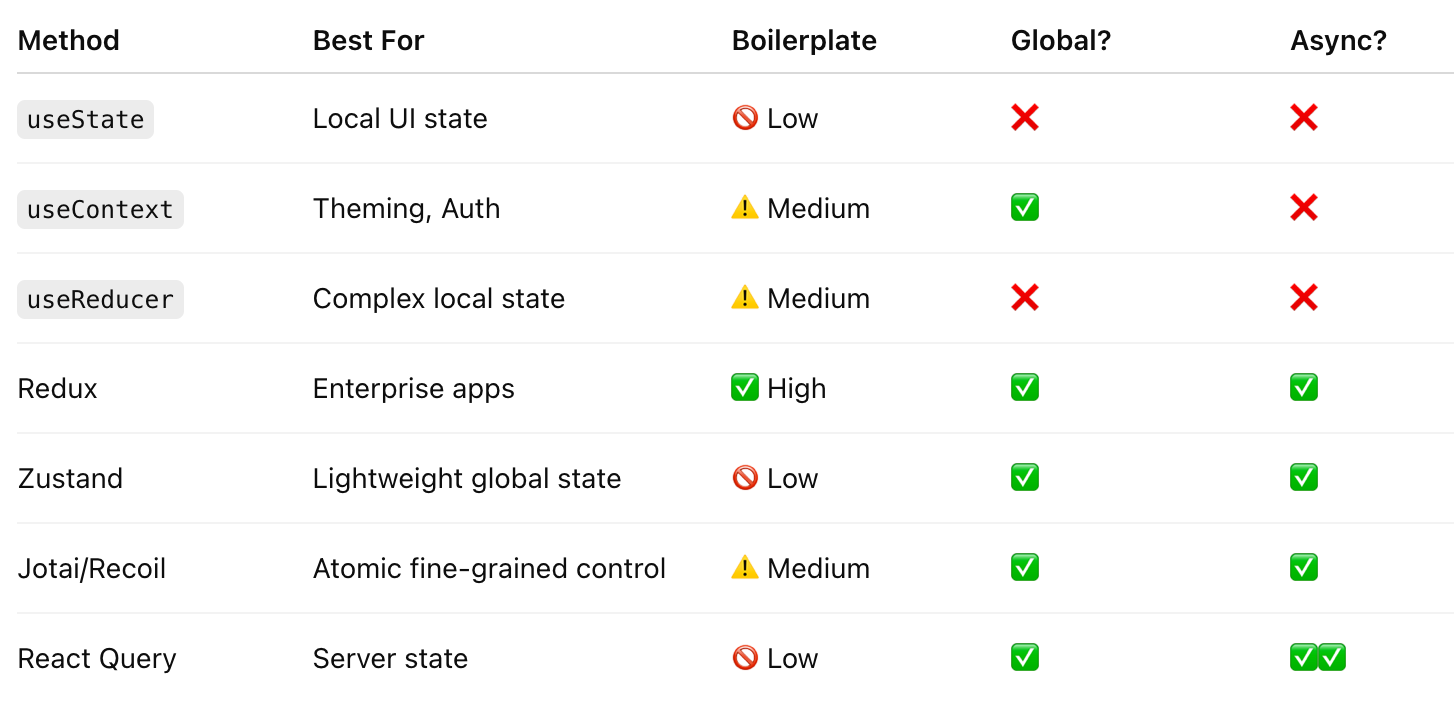
Task: Click the green check in Redux Async column
Action: tap(1304, 388)
